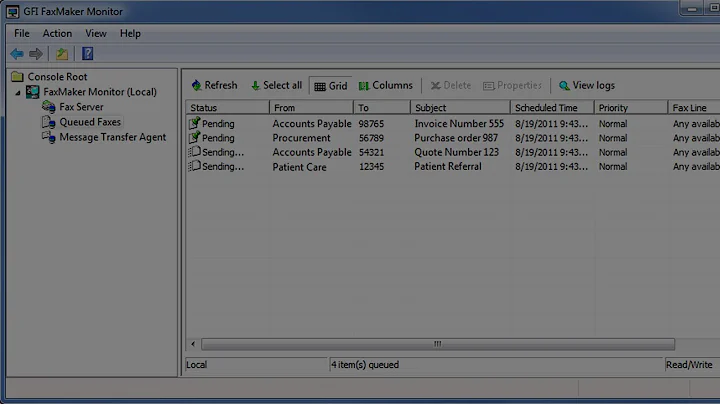The height and width of the screenshot is (404, 720).
Task: Click the GFI FaxMaker Monitor title bar icon
Action: pyautogui.click(x=12, y=12)
